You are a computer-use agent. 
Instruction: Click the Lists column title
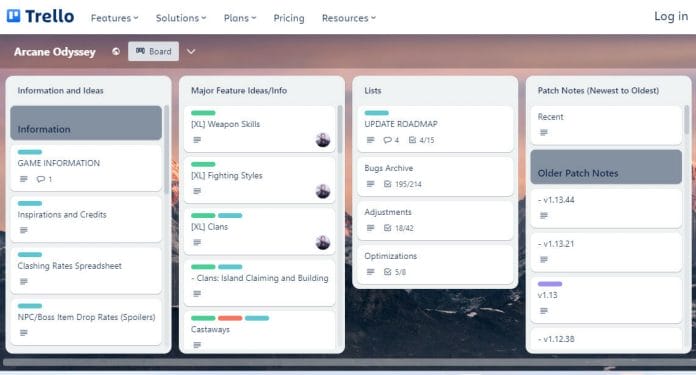[x=373, y=91]
